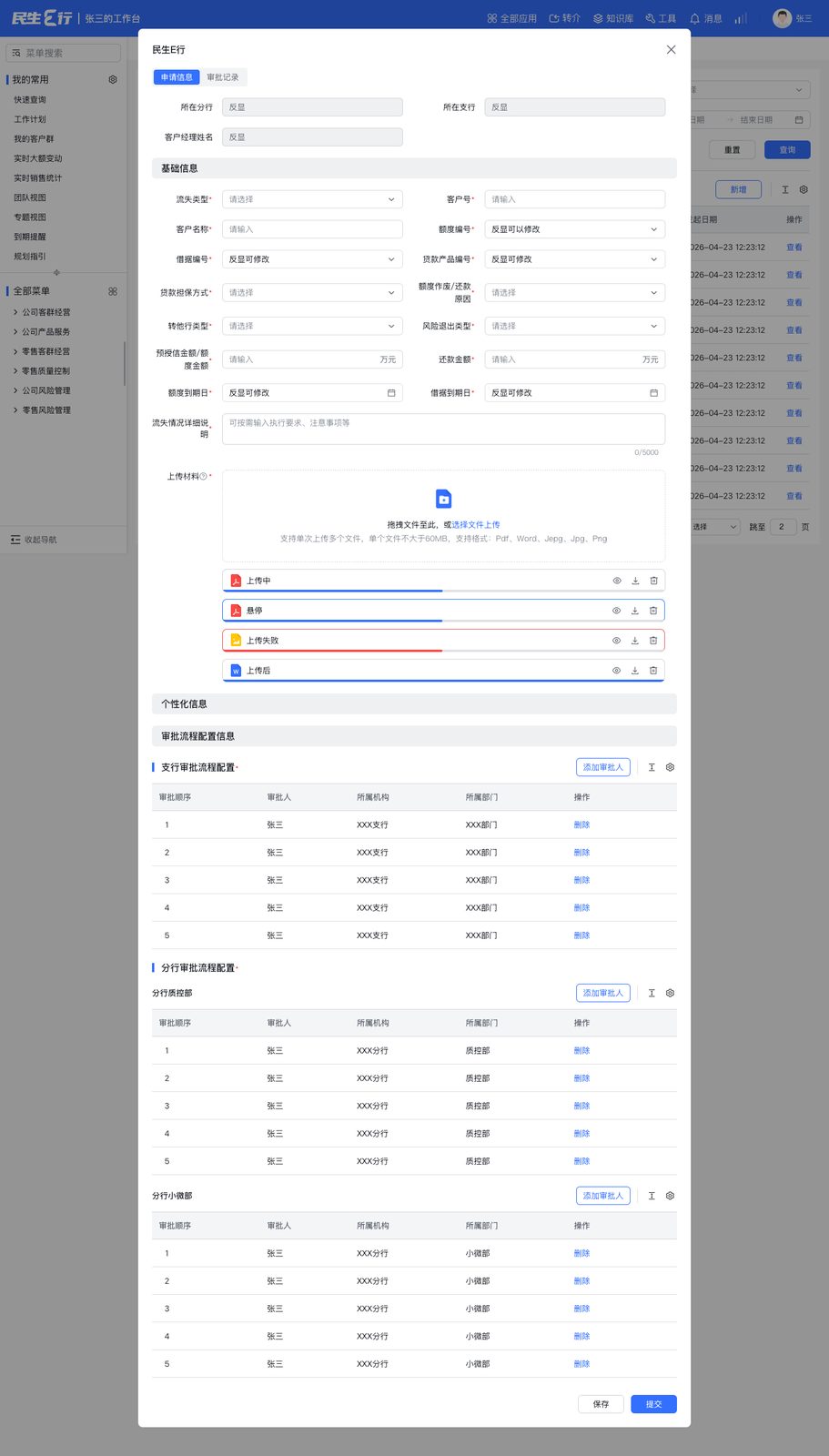The height and width of the screenshot is (1456, 829).
Task: Click the 客户名称 input field
Action: 312,229
